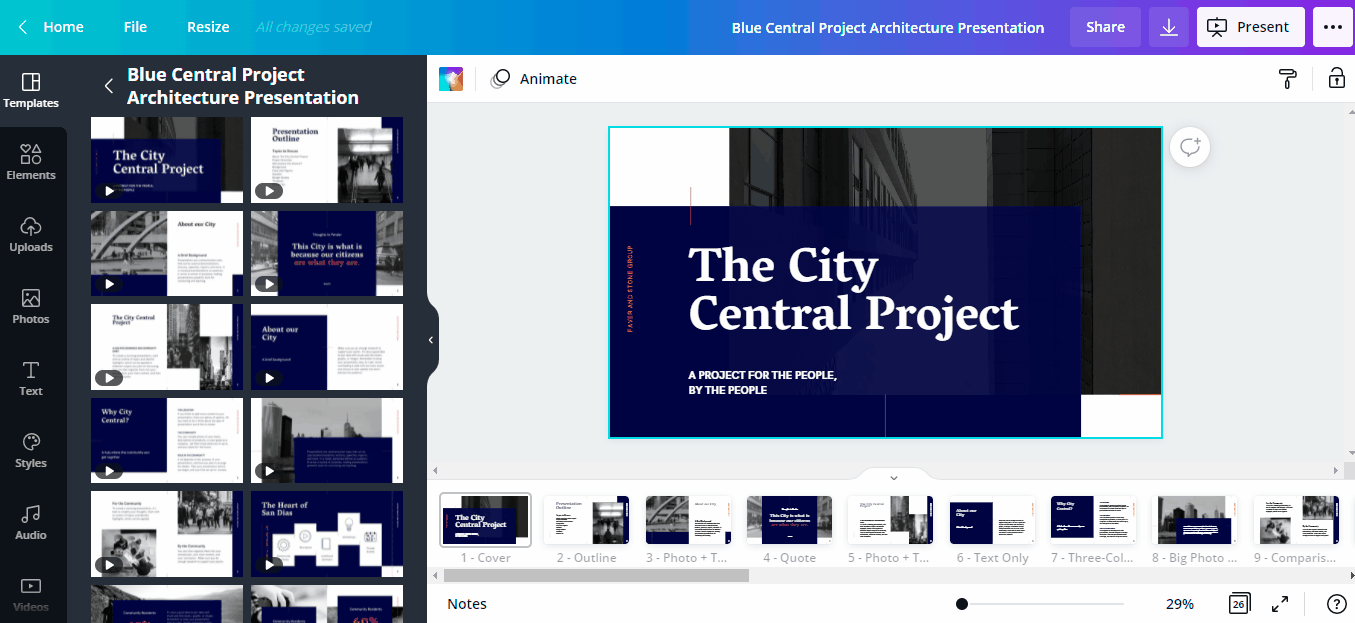Select the Text tool in the sidebar
Viewport: 1355px width, 623px height.
tap(31, 377)
